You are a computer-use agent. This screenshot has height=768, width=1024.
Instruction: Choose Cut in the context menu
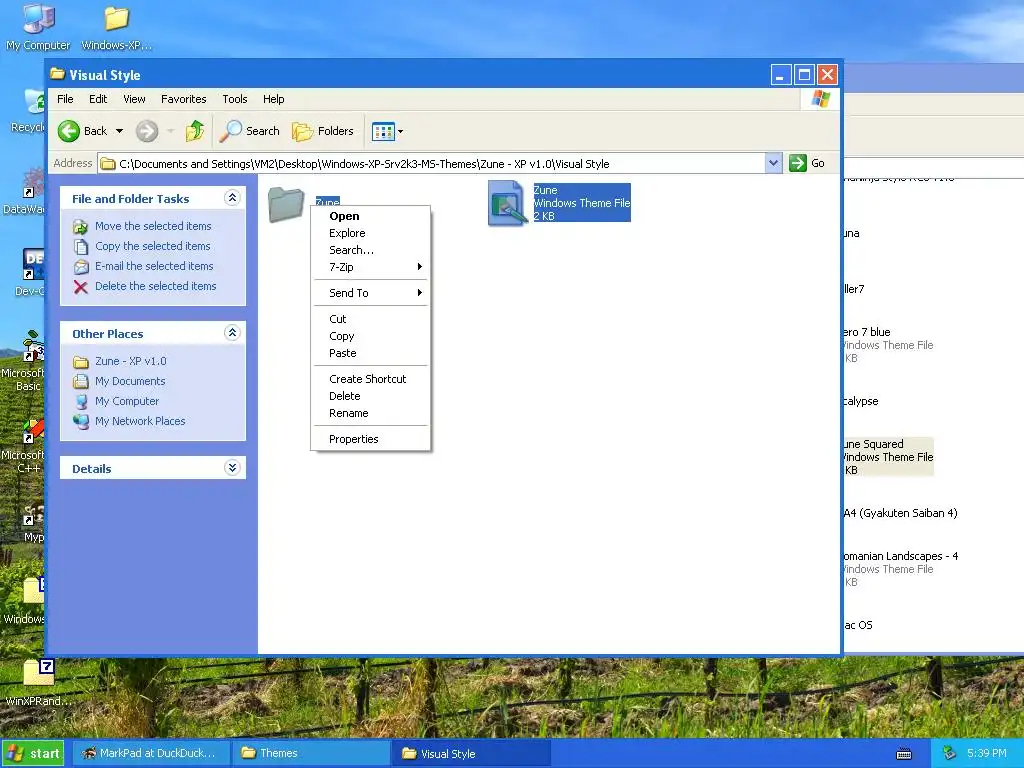tap(370, 319)
